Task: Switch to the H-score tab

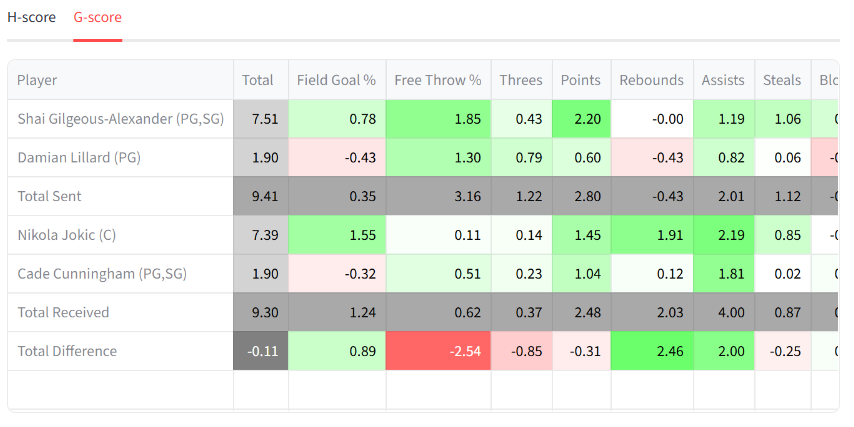Action: tap(32, 18)
